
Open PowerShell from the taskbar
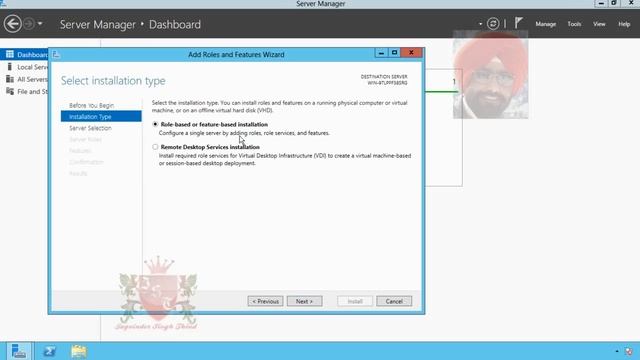click(x=50, y=351)
